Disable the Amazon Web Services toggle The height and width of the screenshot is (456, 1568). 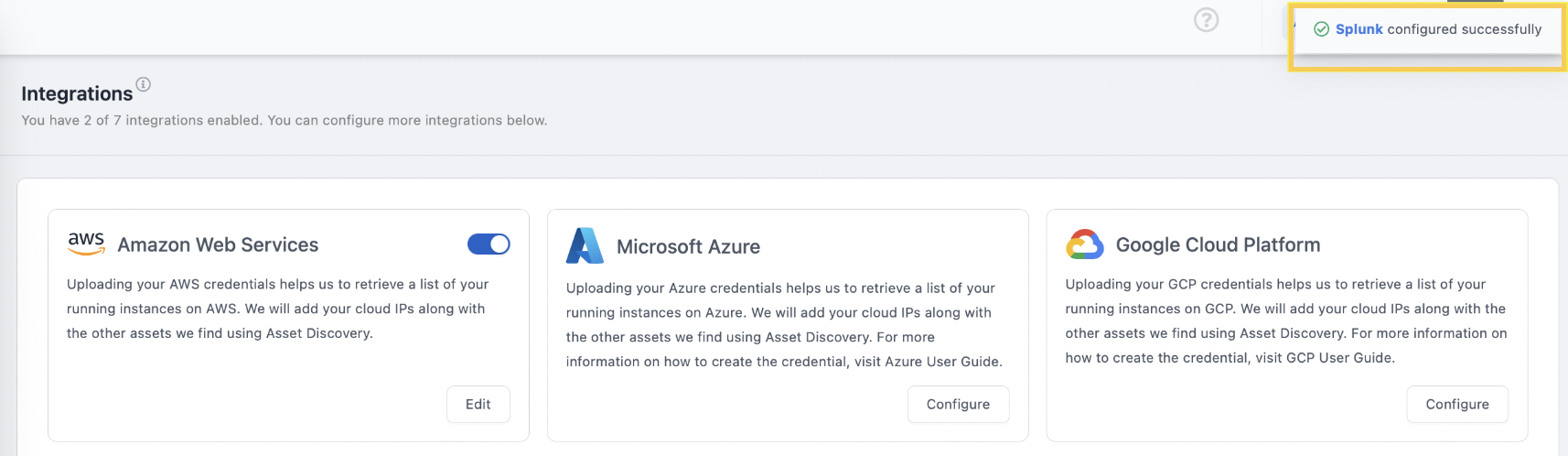[x=489, y=244]
